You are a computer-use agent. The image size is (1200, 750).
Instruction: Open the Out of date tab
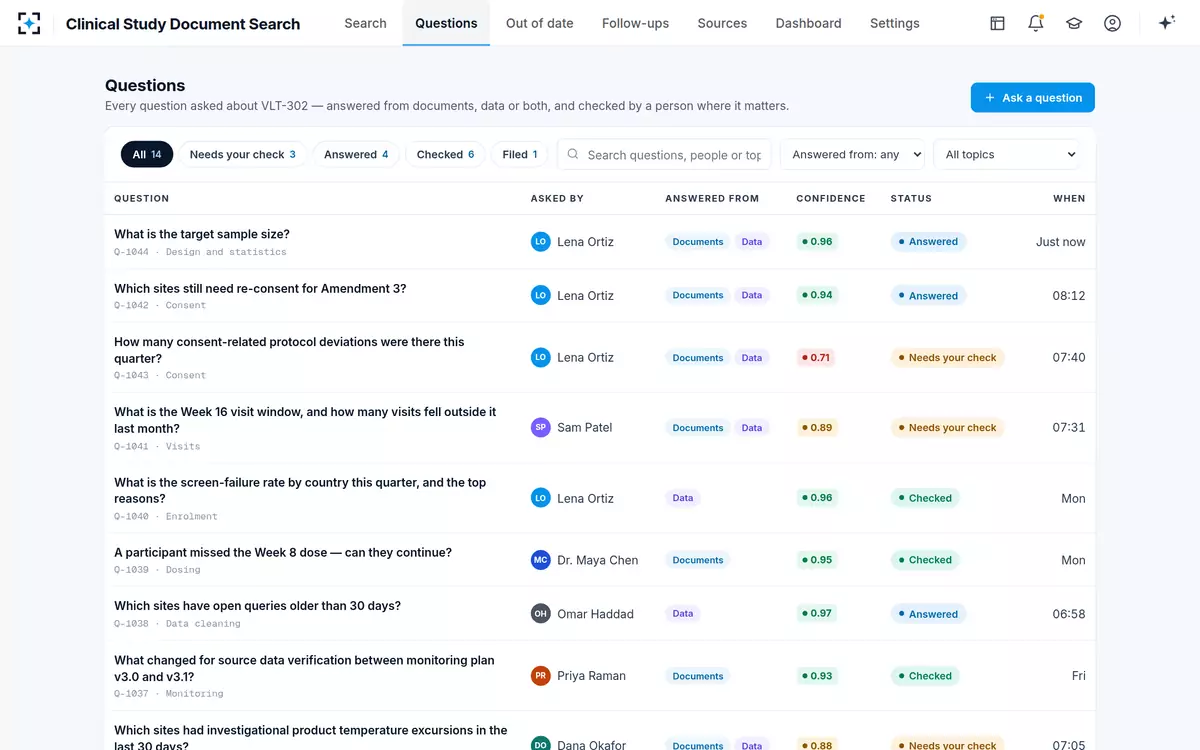pyautogui.click(x=540, y=23)
